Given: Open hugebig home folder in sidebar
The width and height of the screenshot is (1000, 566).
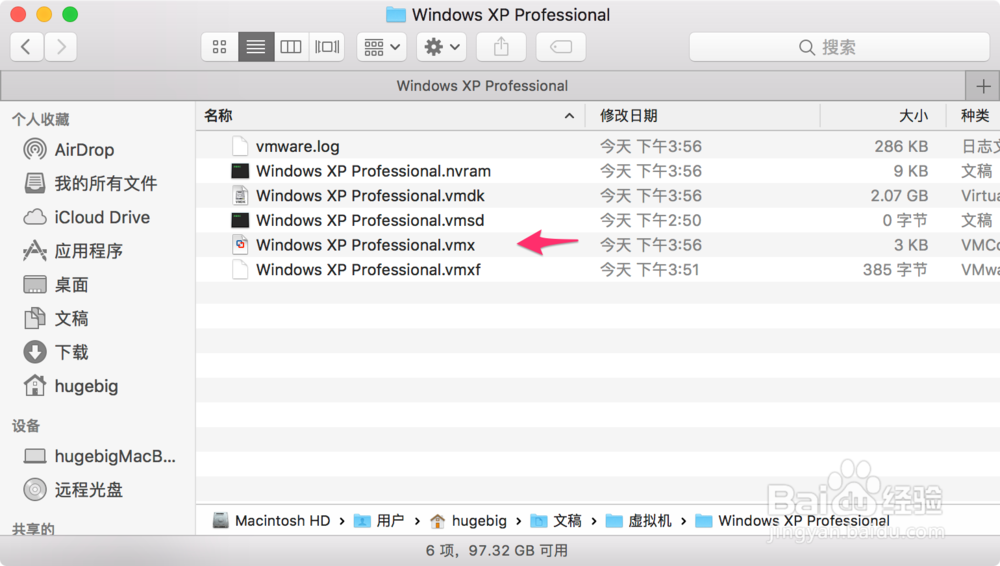Looking at the screenshot, I should point(86,386).
